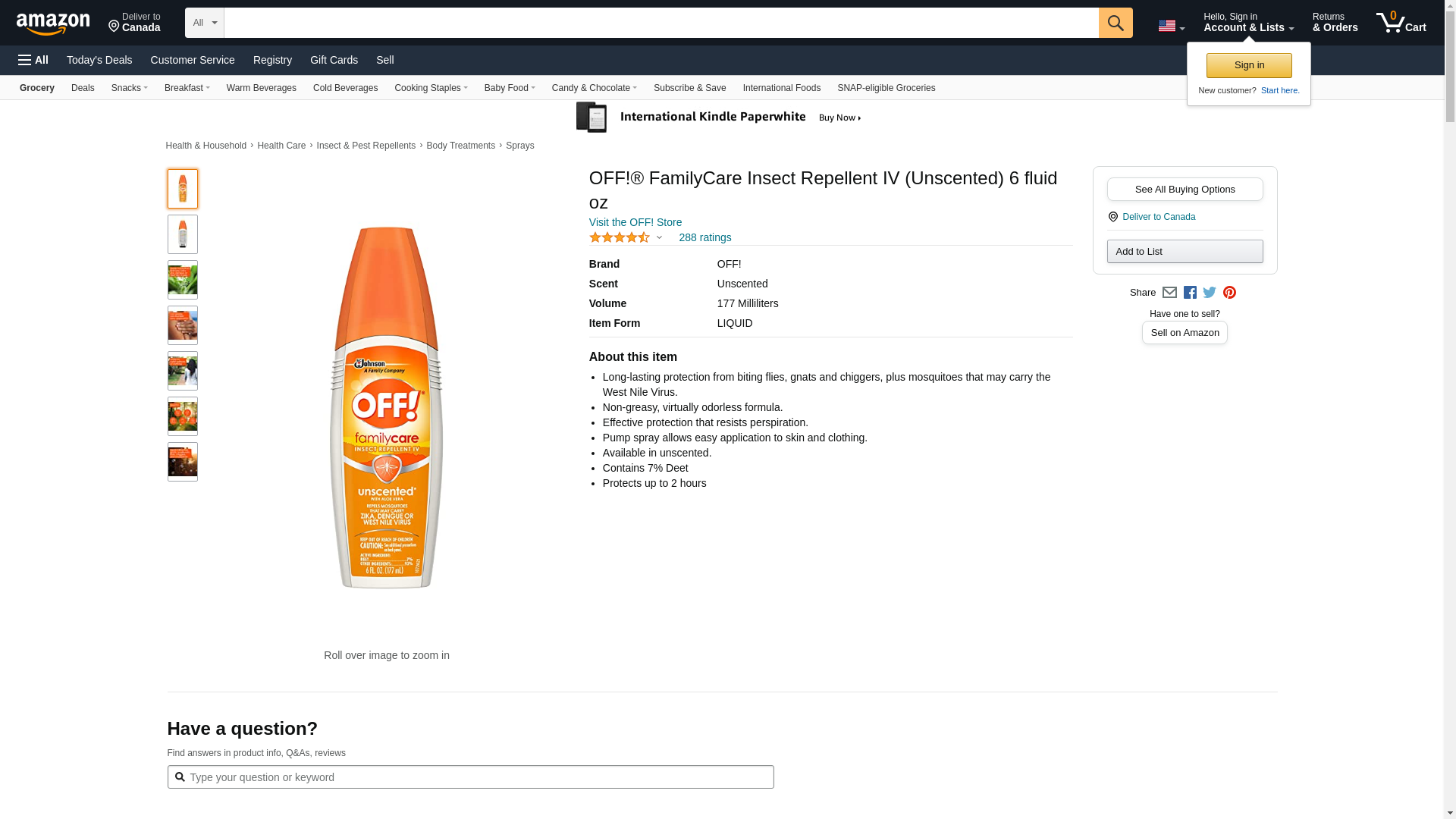The width and height of the screenshot is (1456, 819).
Task: Select the second product thumbnail image
Action: tap(183, 234)
